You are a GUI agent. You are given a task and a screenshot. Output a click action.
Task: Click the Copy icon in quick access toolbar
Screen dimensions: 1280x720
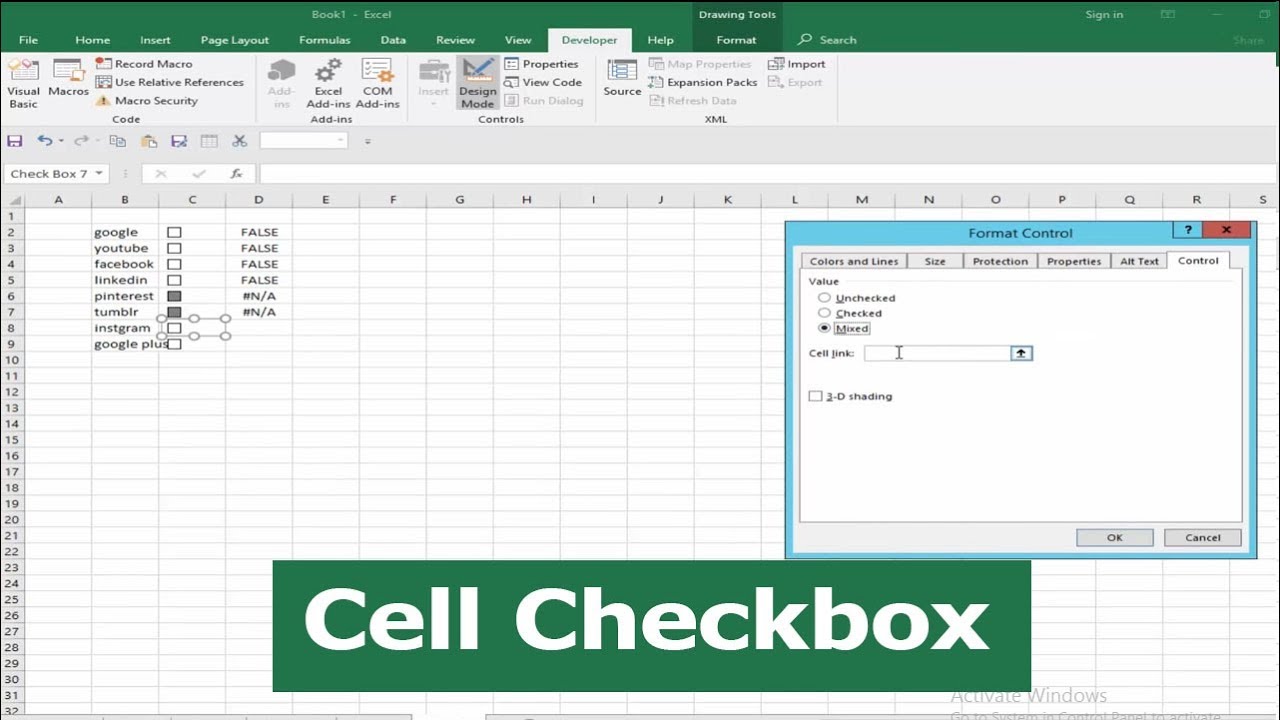coord(117,141)
